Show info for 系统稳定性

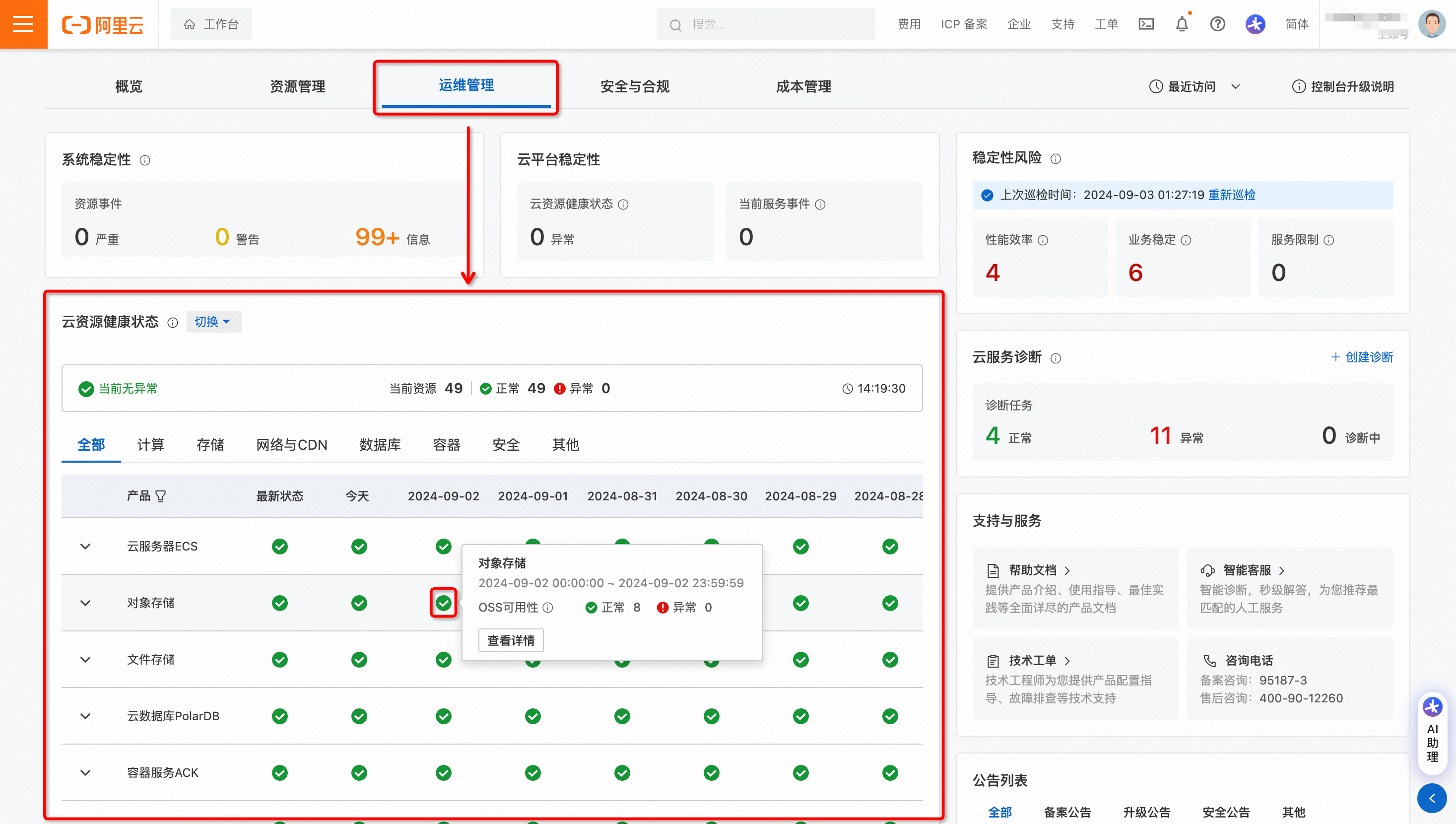point(145,160)
